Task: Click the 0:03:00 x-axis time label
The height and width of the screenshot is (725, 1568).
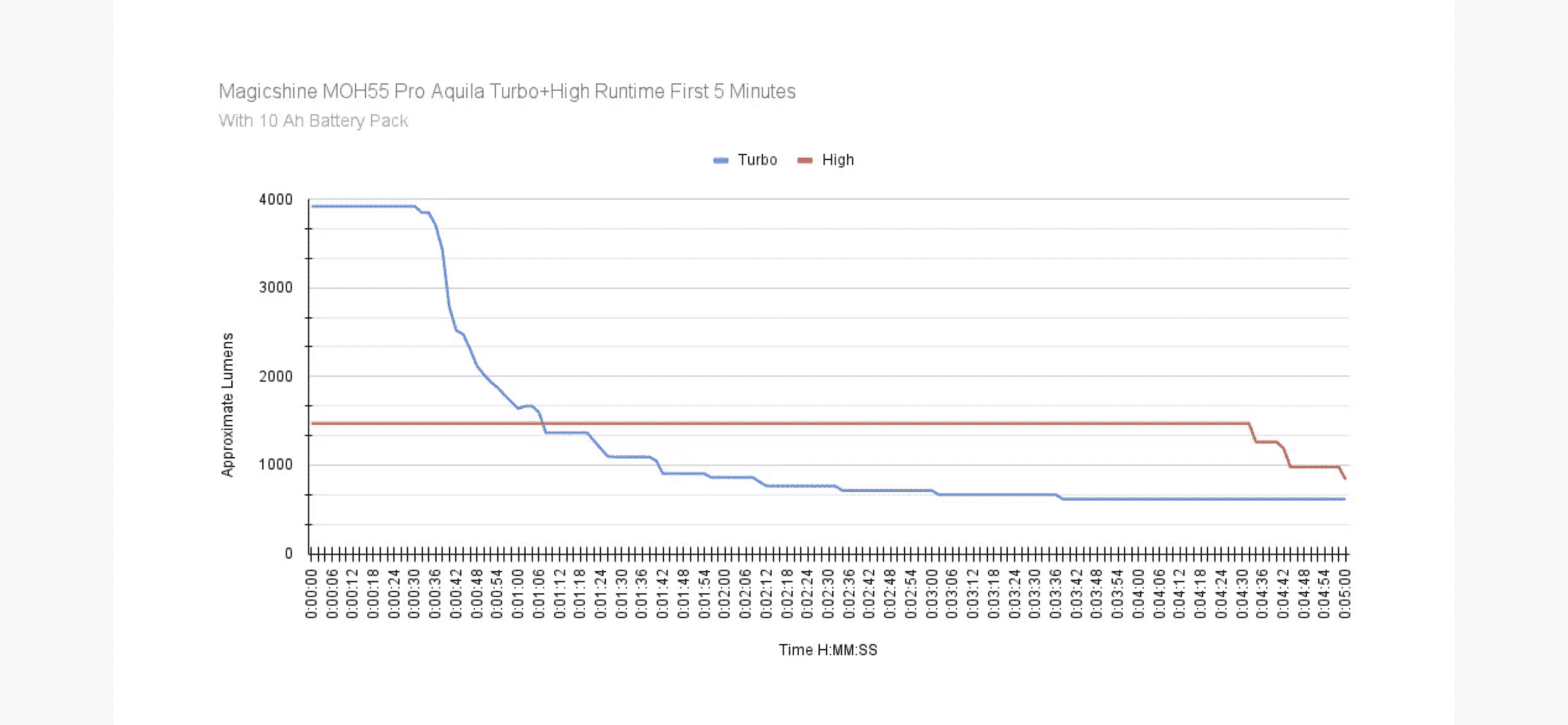Action: click(x=931, y=594)
